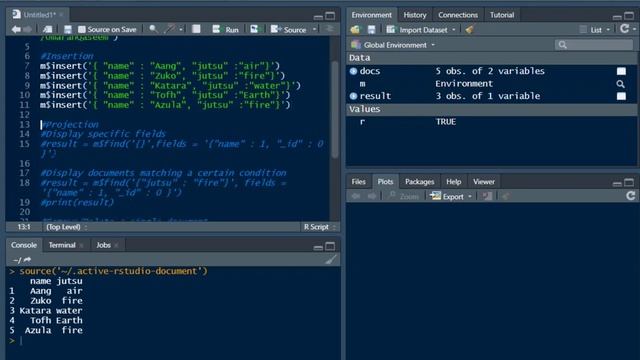Switch to the Terminal tab
Image resolution: width=640 pixels, height=360 pixels.
tap(62, 245)
